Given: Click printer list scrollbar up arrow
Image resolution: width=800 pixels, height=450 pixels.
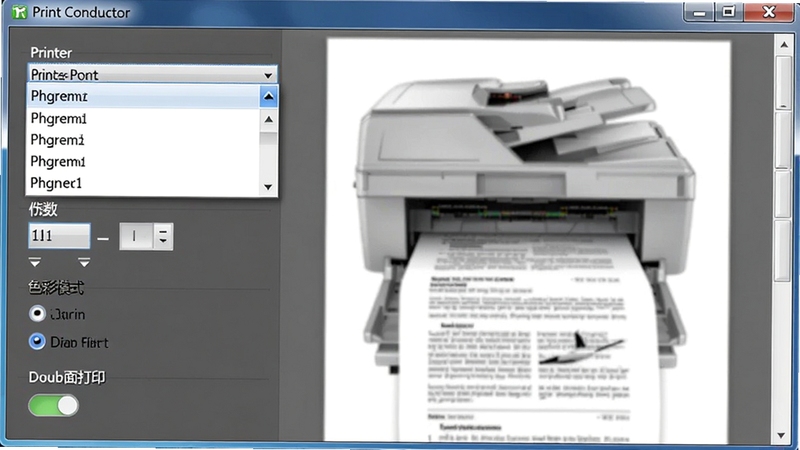Looking at the screenshot, I should click(268, 119).
